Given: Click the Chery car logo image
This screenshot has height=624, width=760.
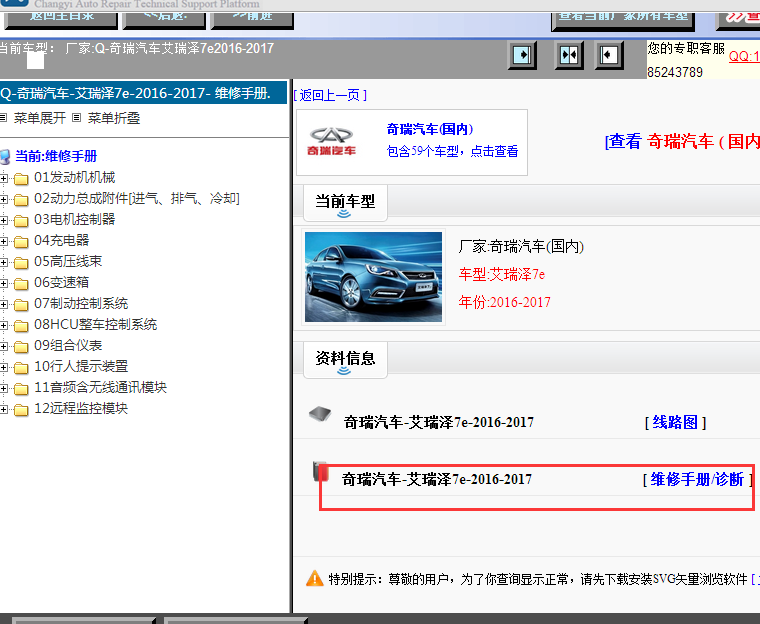Looking at the screenshot, I should click(332, 142).
